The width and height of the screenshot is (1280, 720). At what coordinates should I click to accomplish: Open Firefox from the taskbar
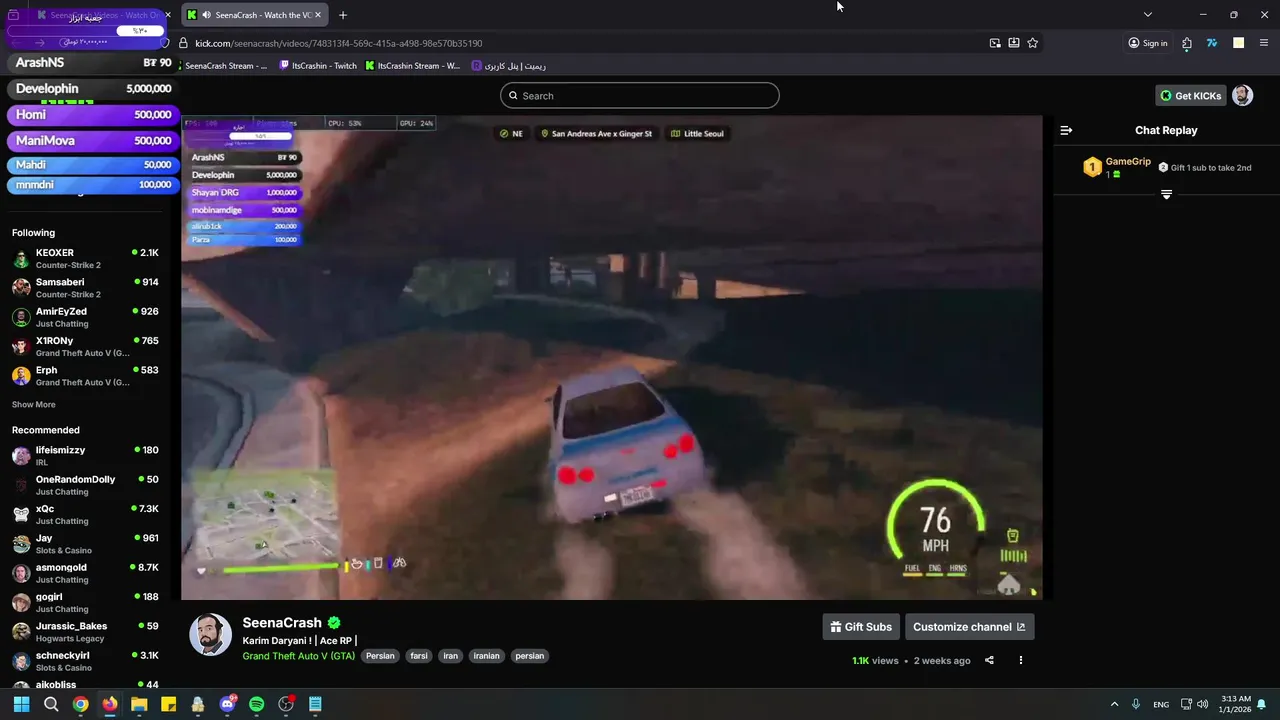[109, 704]
